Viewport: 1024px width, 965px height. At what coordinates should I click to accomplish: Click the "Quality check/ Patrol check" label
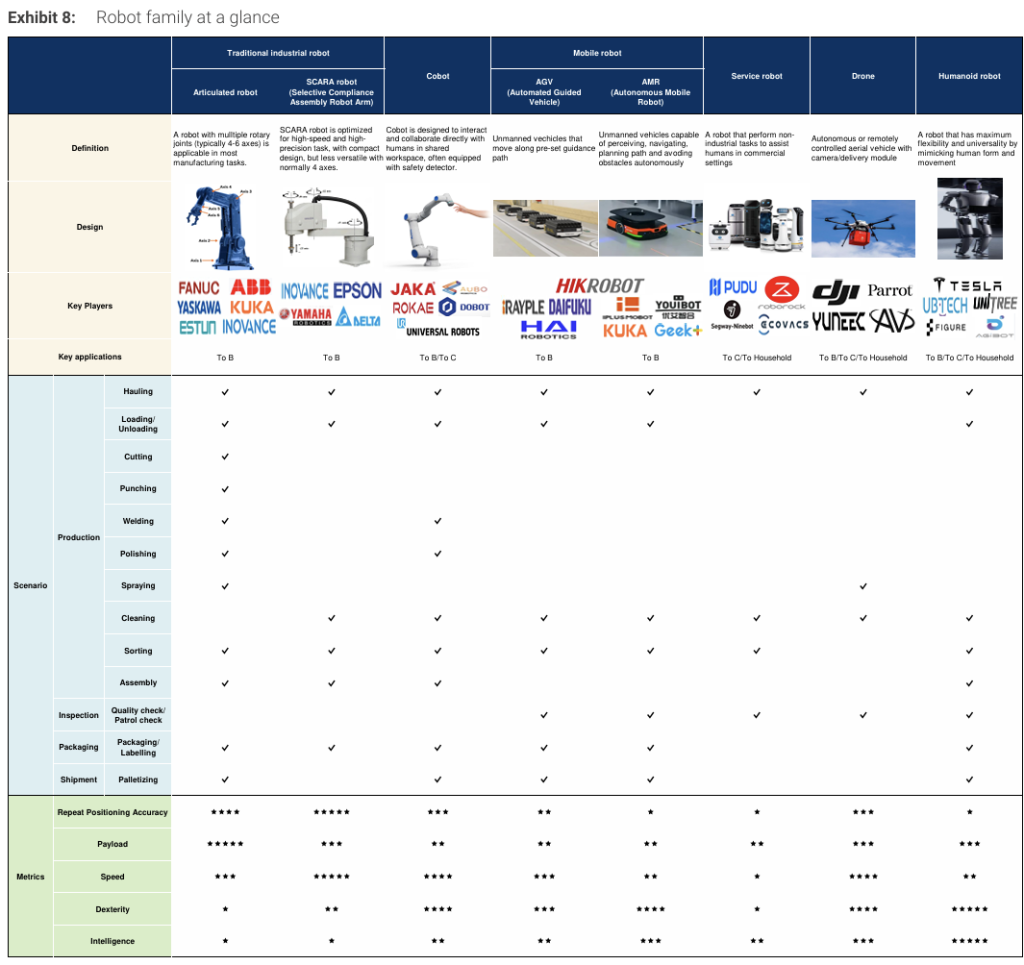point(138,715)
